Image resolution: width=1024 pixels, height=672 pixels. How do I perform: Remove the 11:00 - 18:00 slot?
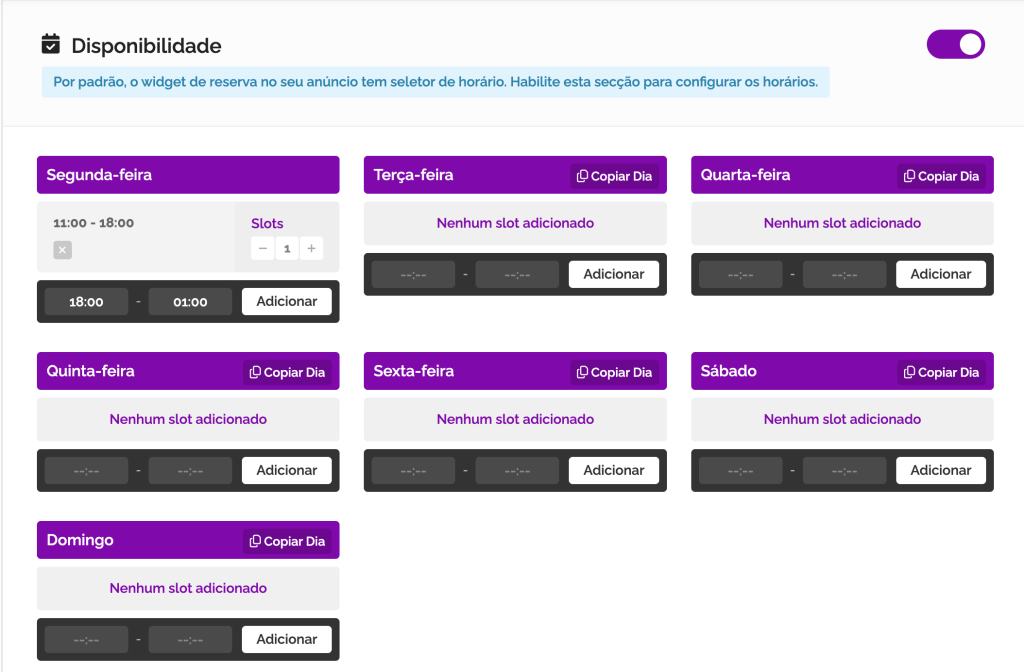(x=62, y=250)
